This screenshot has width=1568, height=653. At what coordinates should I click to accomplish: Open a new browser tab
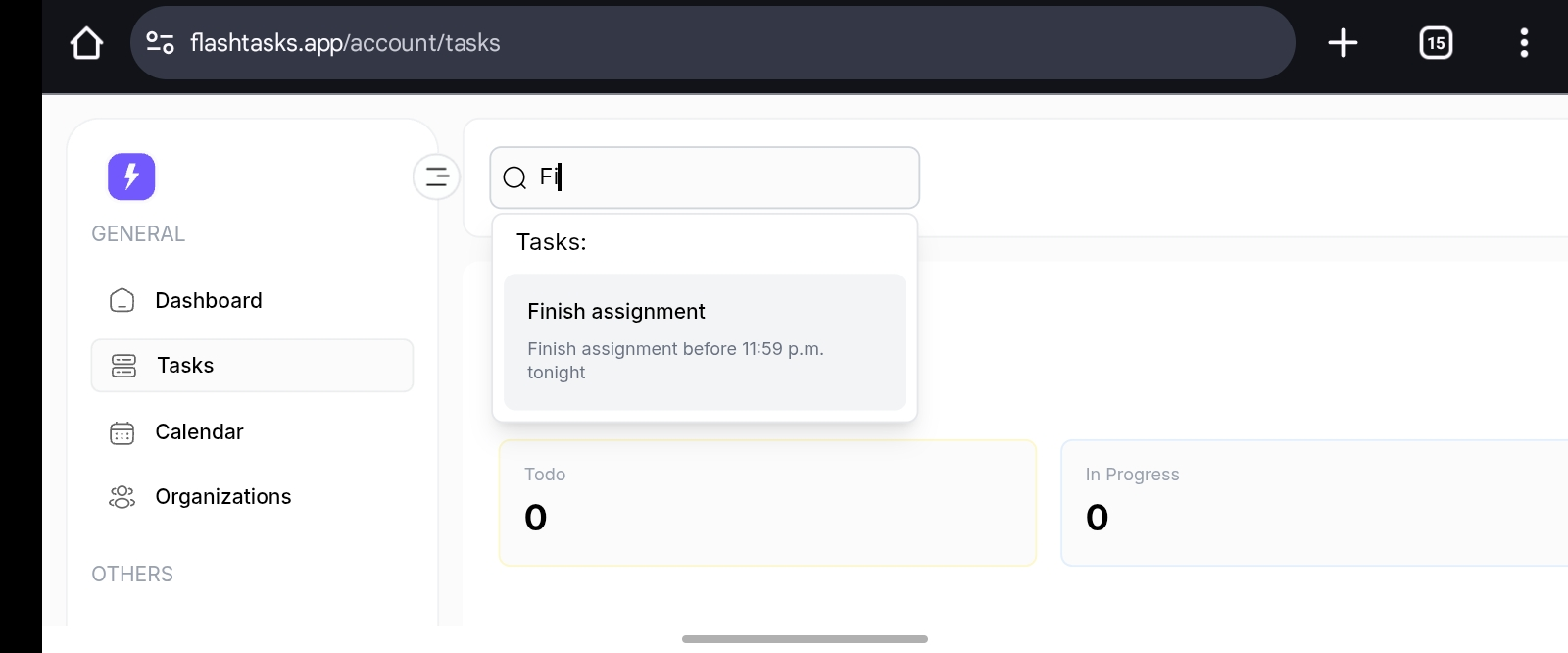pos(1343,42)
